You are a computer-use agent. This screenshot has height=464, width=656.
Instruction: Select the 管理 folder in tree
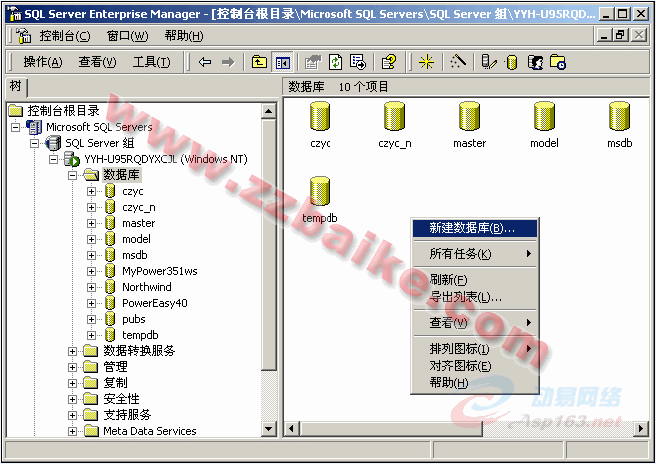point(115,367)
